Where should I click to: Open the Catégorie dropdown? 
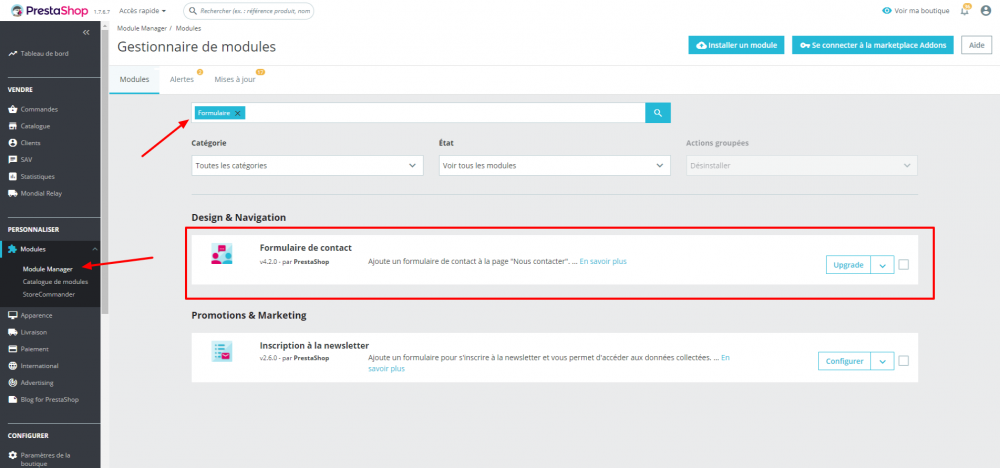coord(307,165)
